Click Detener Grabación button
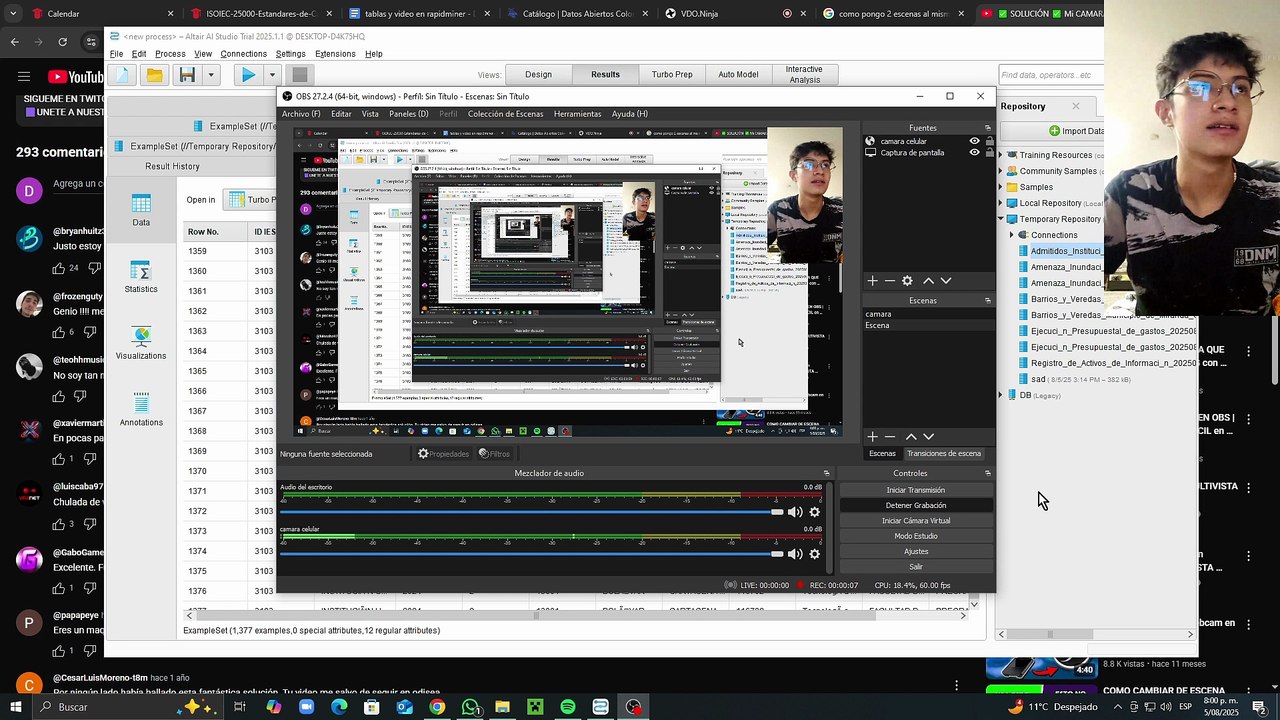Image resolution: width=1280 pixels, height=720 pixels. (x=915, y=505)
